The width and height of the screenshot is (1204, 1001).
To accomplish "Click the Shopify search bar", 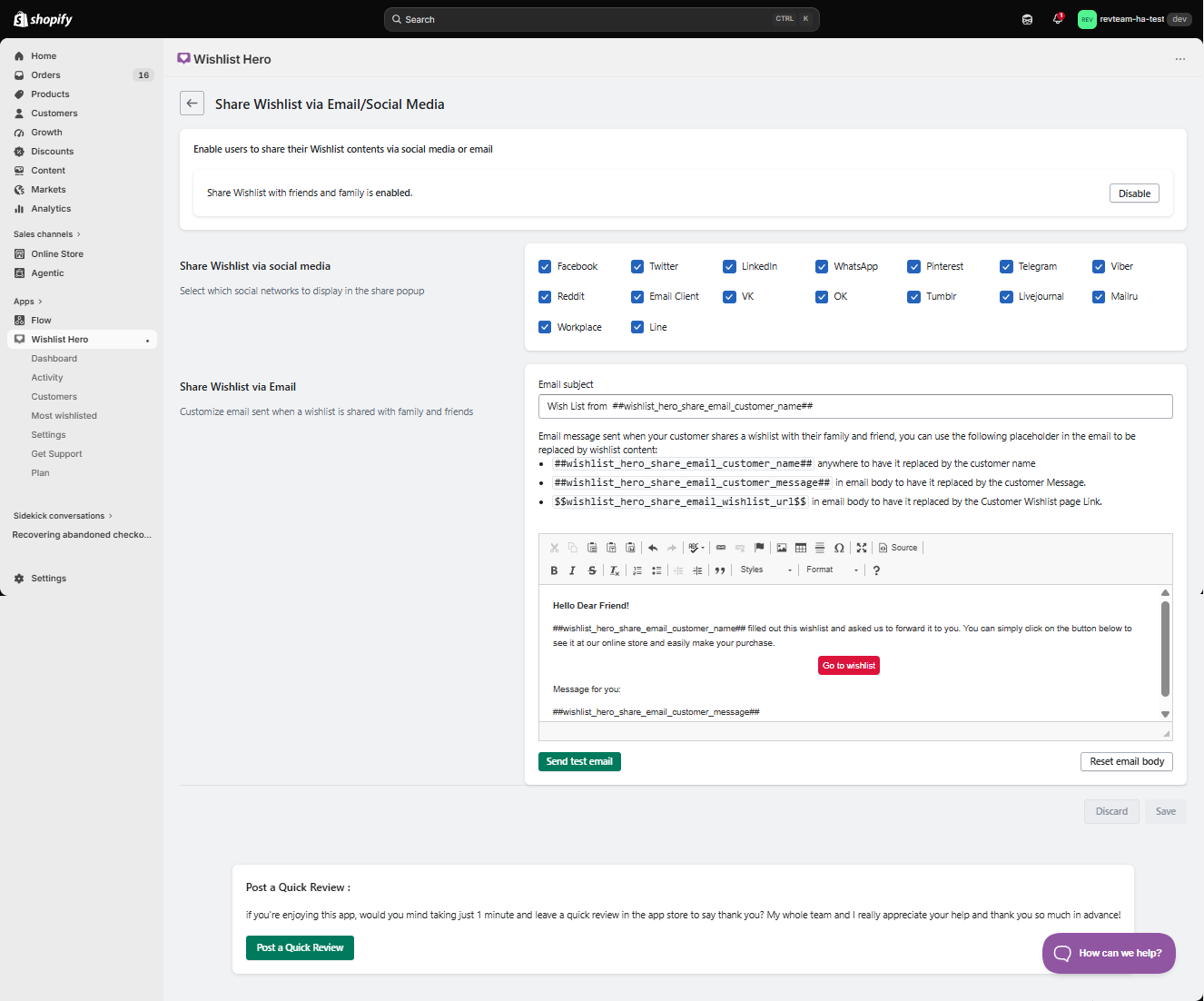I will point(601,19).
